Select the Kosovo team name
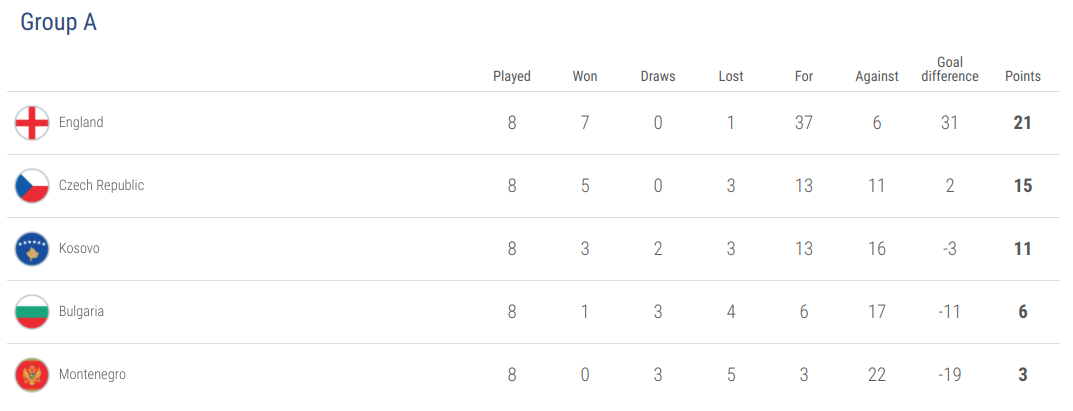Viewport: 1073px width, 411px height. pos(79,249)
